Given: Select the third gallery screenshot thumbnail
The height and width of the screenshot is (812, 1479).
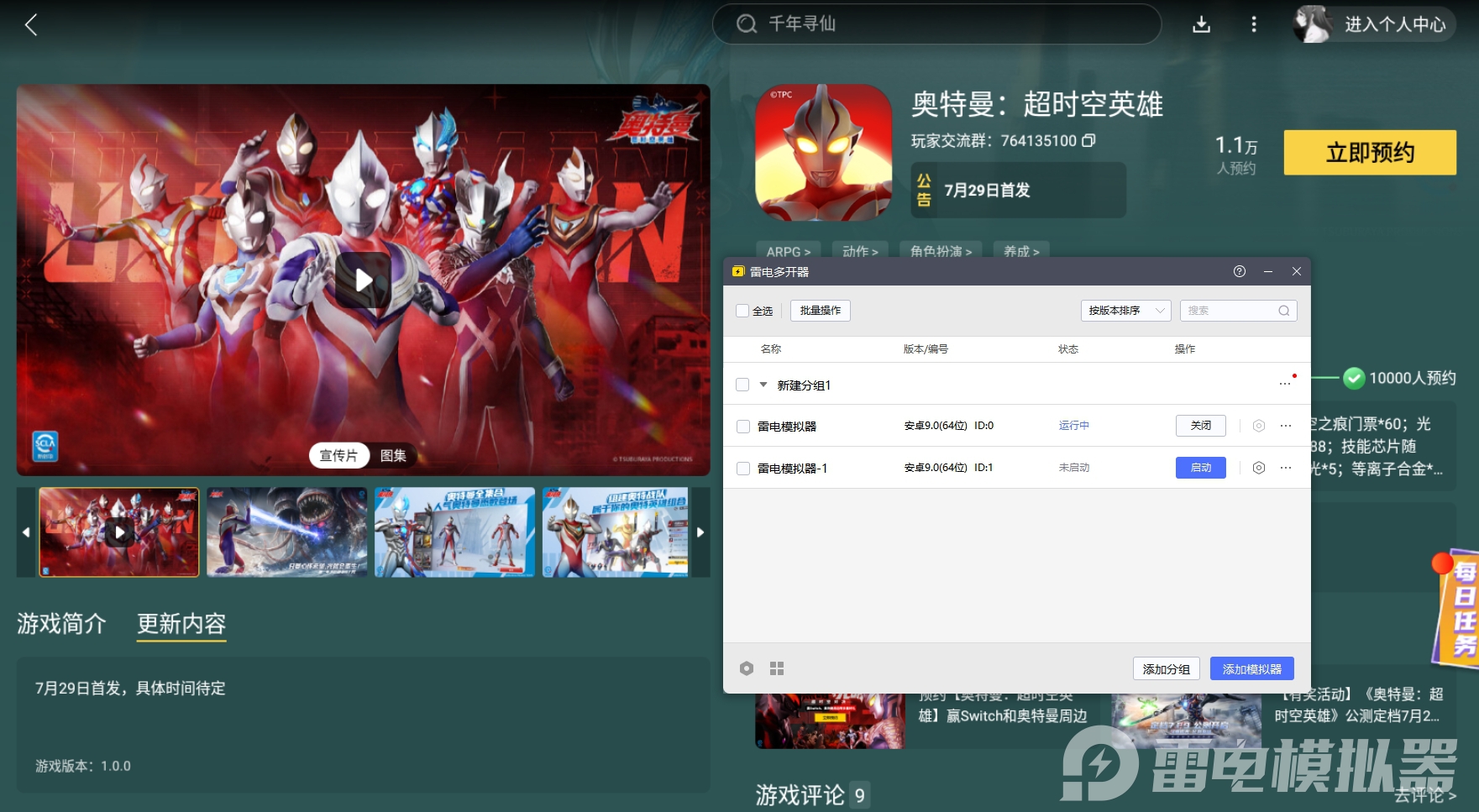Looking at the screenshot, I should click(454, 532).
